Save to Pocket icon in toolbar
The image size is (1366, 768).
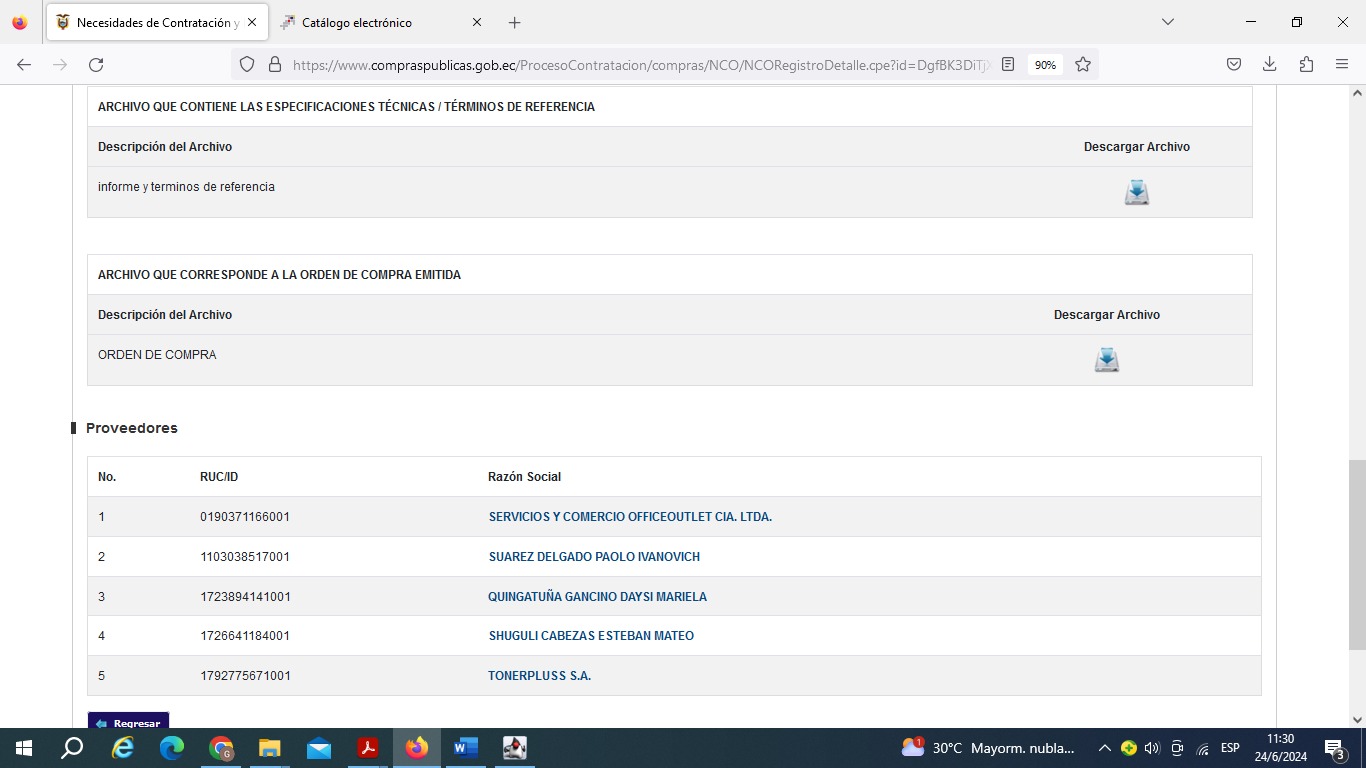coord(1234,65)
